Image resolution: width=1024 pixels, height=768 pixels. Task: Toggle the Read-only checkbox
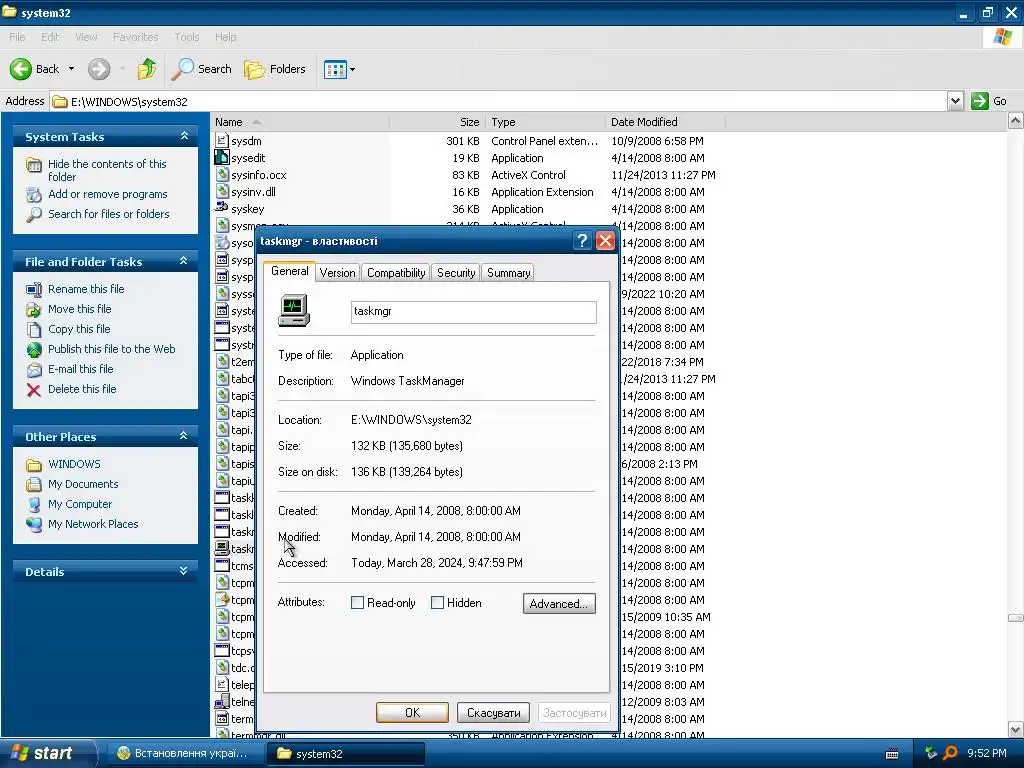pos(357,603)
